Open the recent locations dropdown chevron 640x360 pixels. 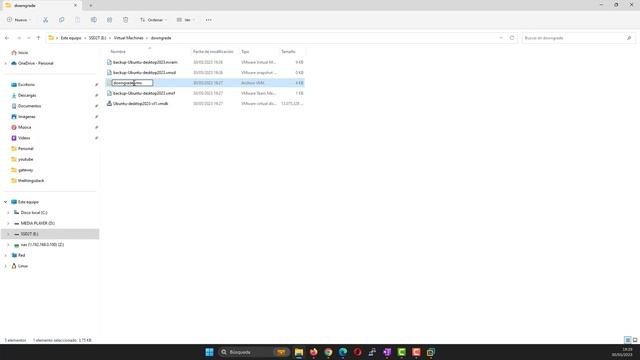[29, 38]
